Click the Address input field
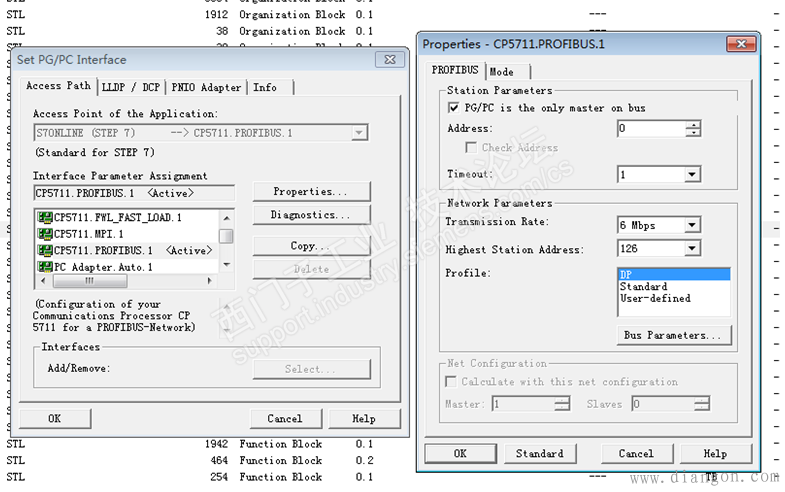Image resolution: width=785 pixels, height=492 pixels. pos(651,129)
